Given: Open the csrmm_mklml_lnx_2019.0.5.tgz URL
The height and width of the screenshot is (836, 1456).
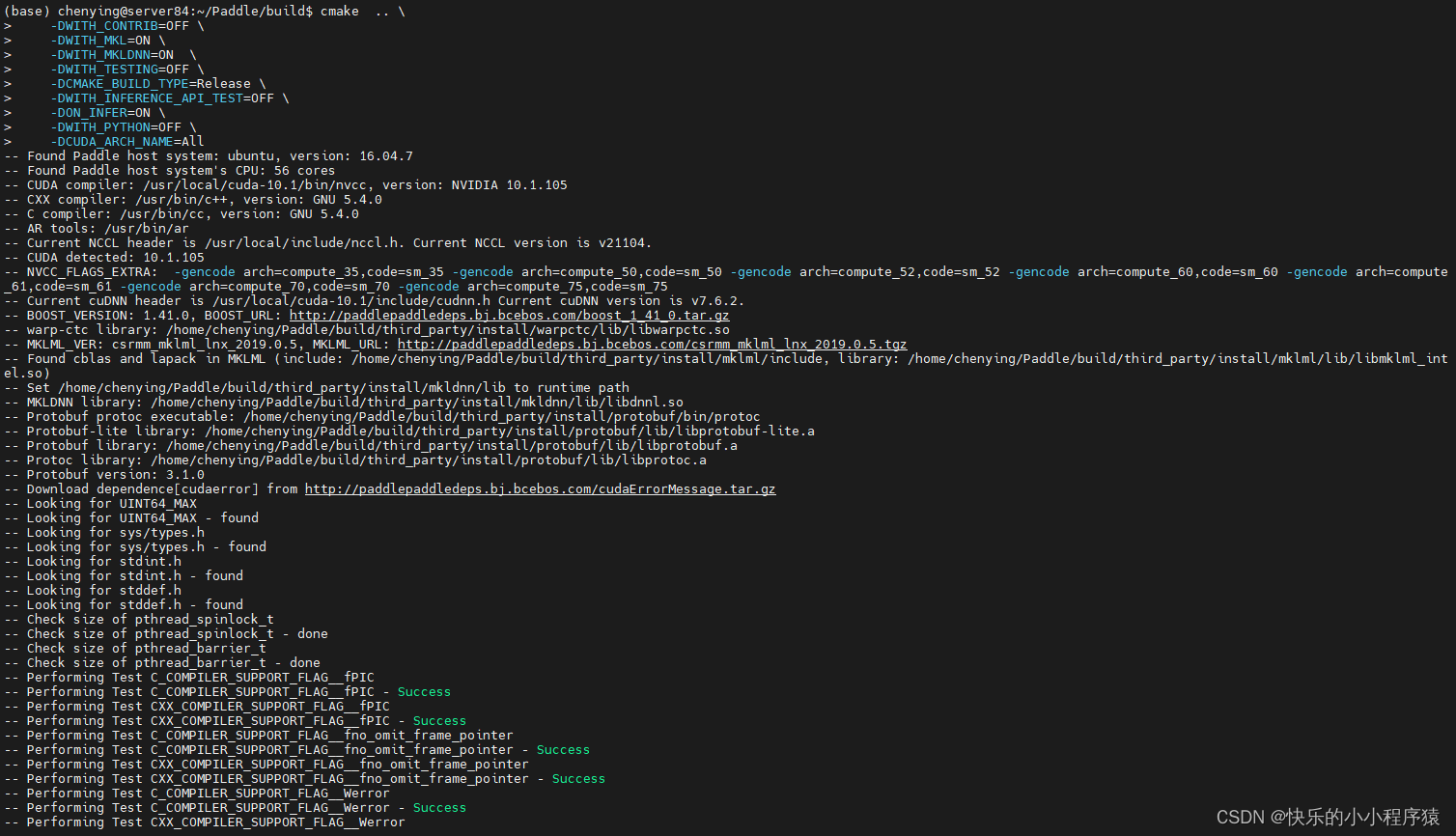Looking at the screenshot, I should tap(652, 345).
